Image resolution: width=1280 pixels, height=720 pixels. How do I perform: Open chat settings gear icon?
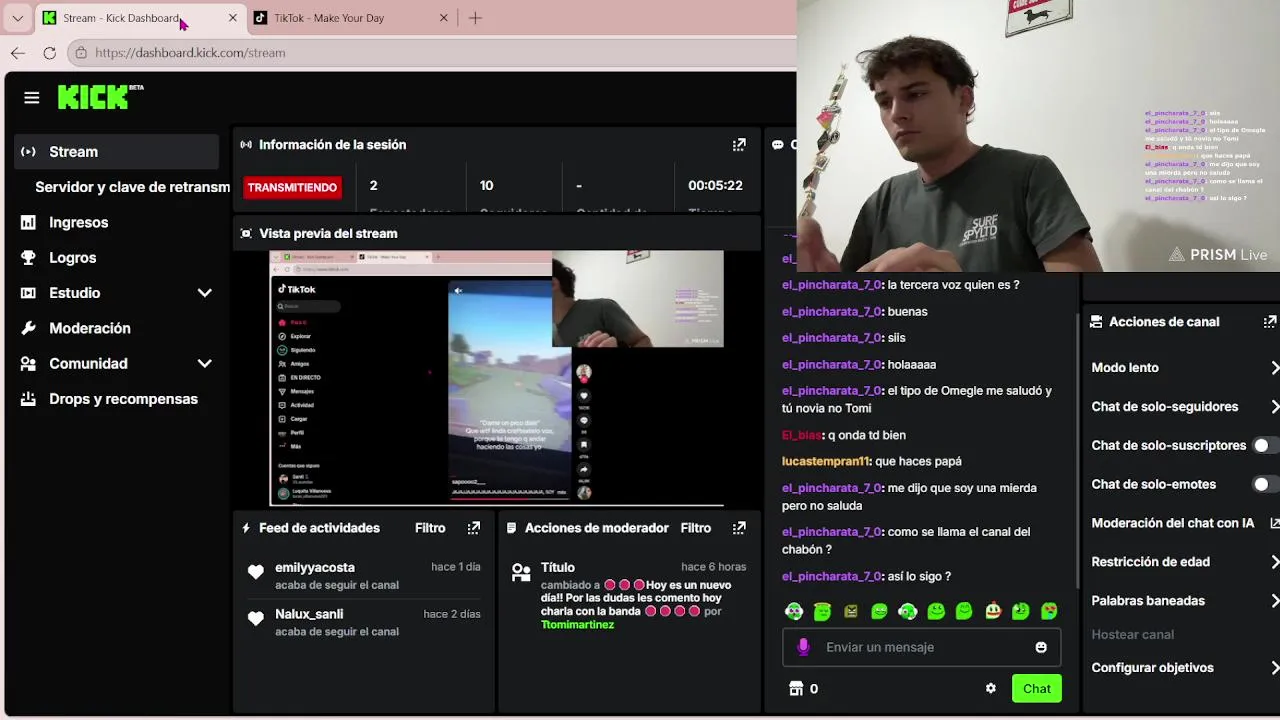991,688
